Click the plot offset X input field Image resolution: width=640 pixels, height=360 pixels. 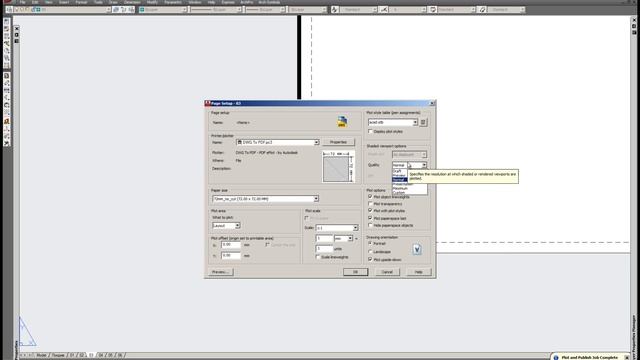[231, 244]
